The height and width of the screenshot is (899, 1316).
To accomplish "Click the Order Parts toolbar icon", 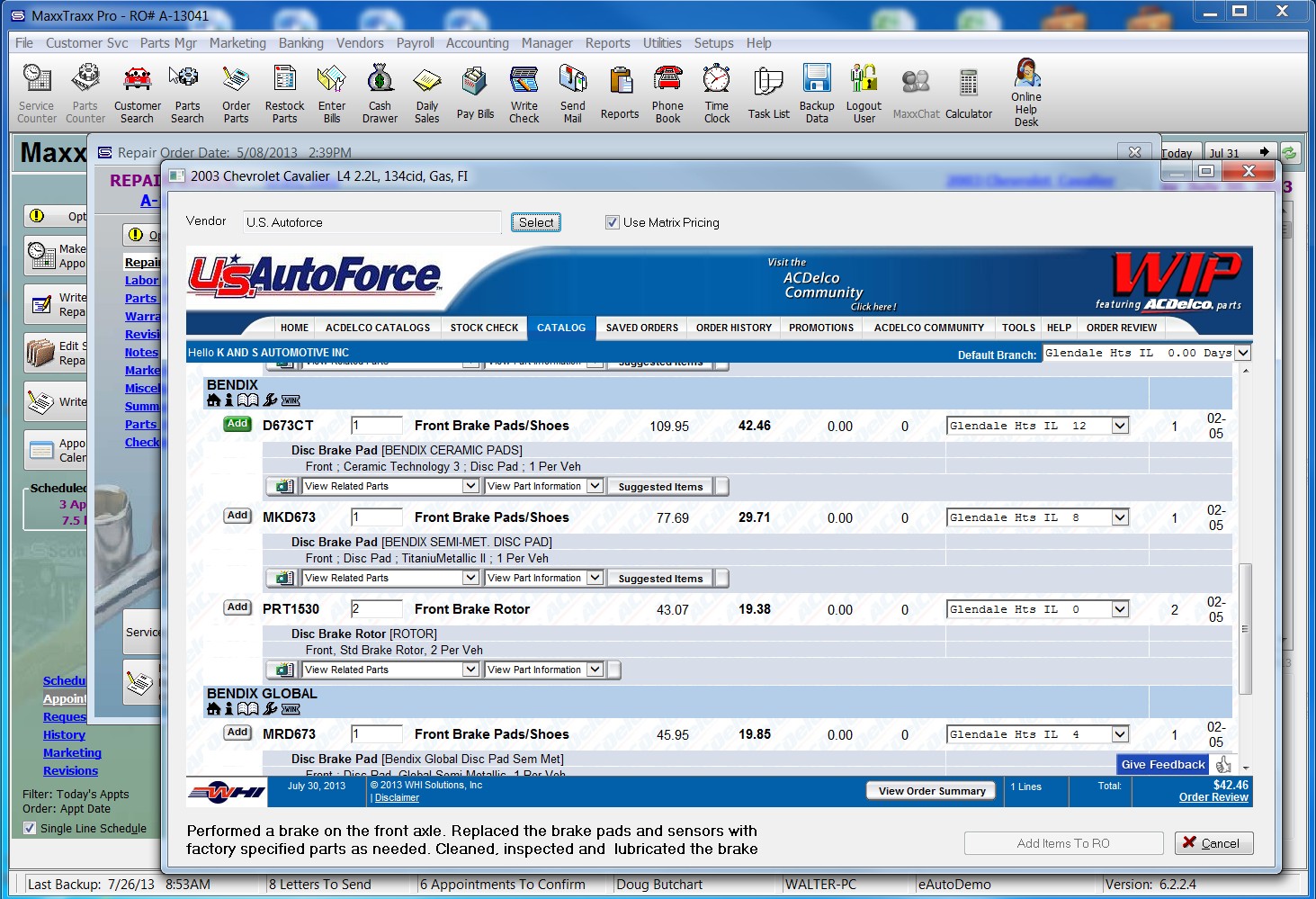I will (x=236, y=94).
